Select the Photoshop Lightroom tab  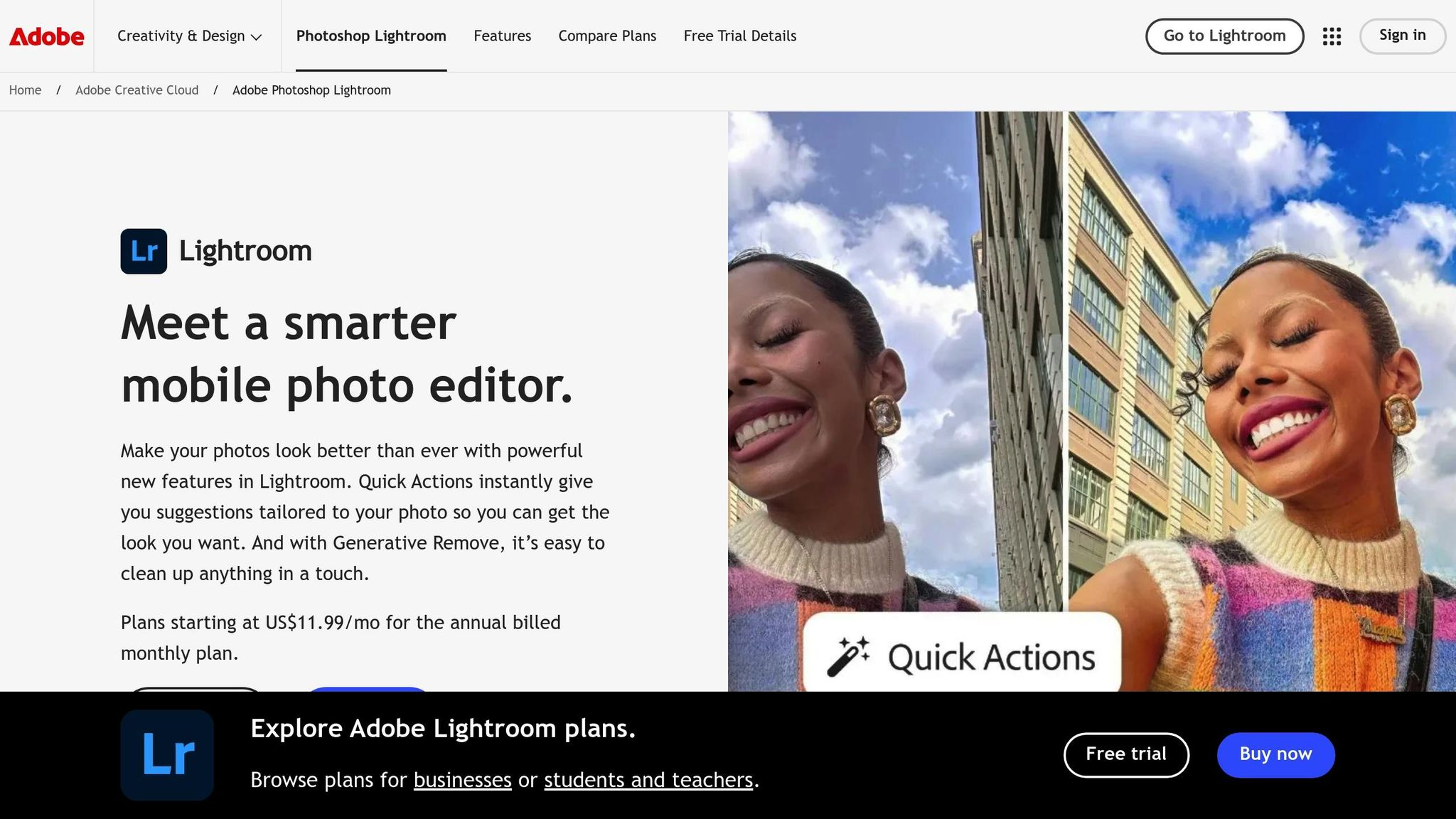pyautogui.click(x=371, y=36)
